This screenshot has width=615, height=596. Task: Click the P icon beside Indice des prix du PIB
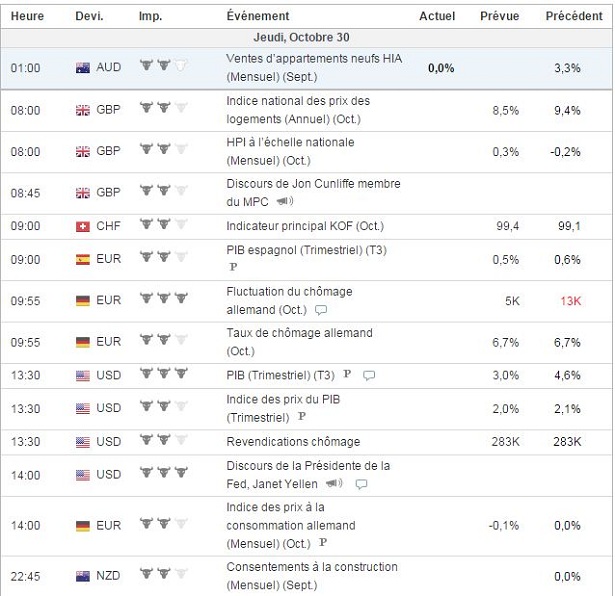[302, 416]
